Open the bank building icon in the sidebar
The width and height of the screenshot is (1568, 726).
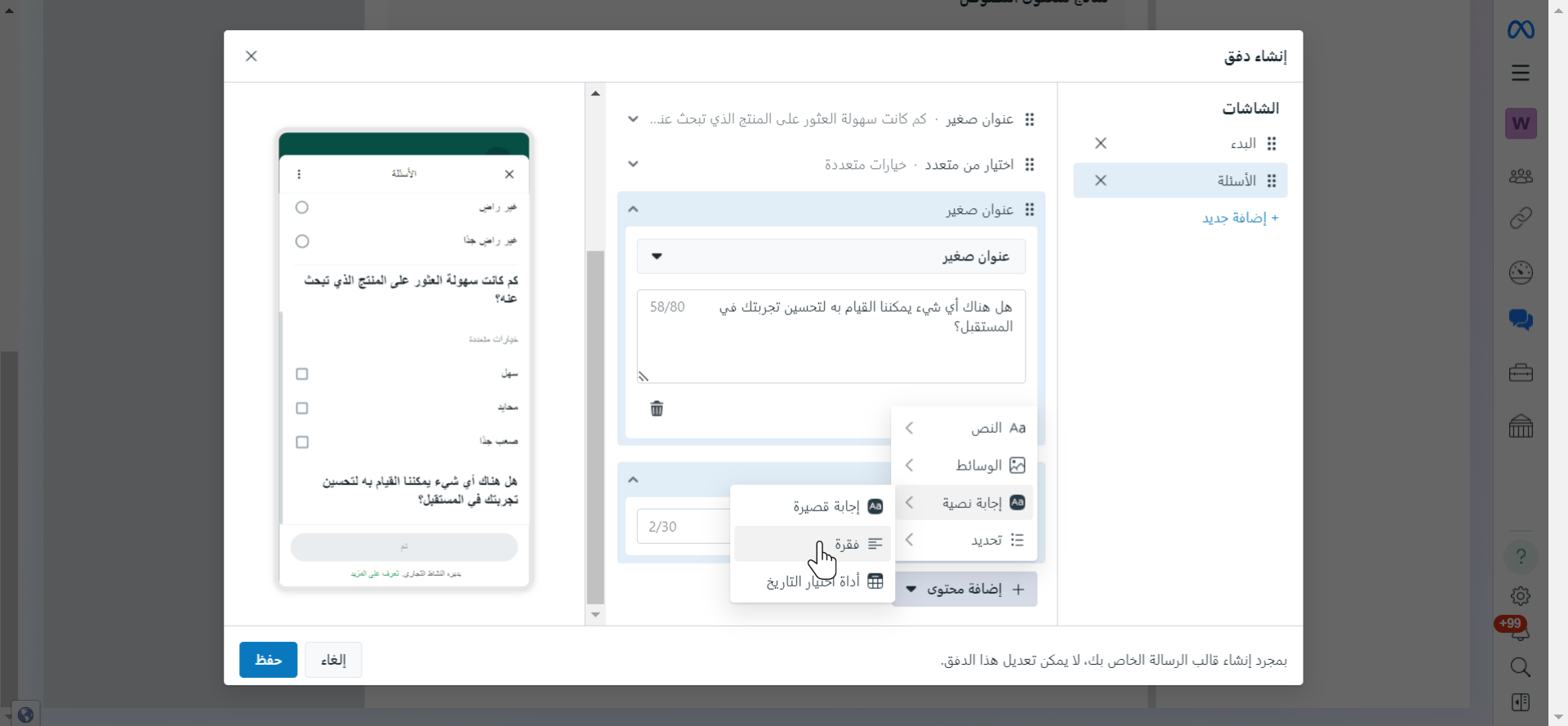pyautogui.click(x=1521, y=425)
